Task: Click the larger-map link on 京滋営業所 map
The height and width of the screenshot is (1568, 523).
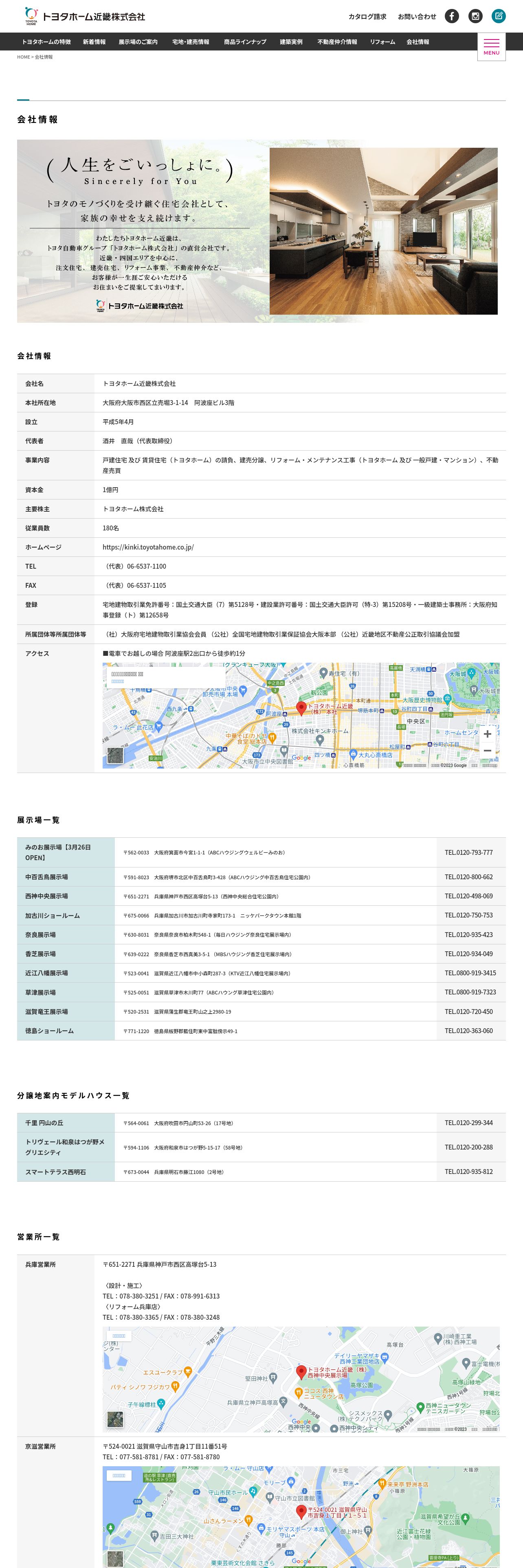Action: coord(119,1476)
